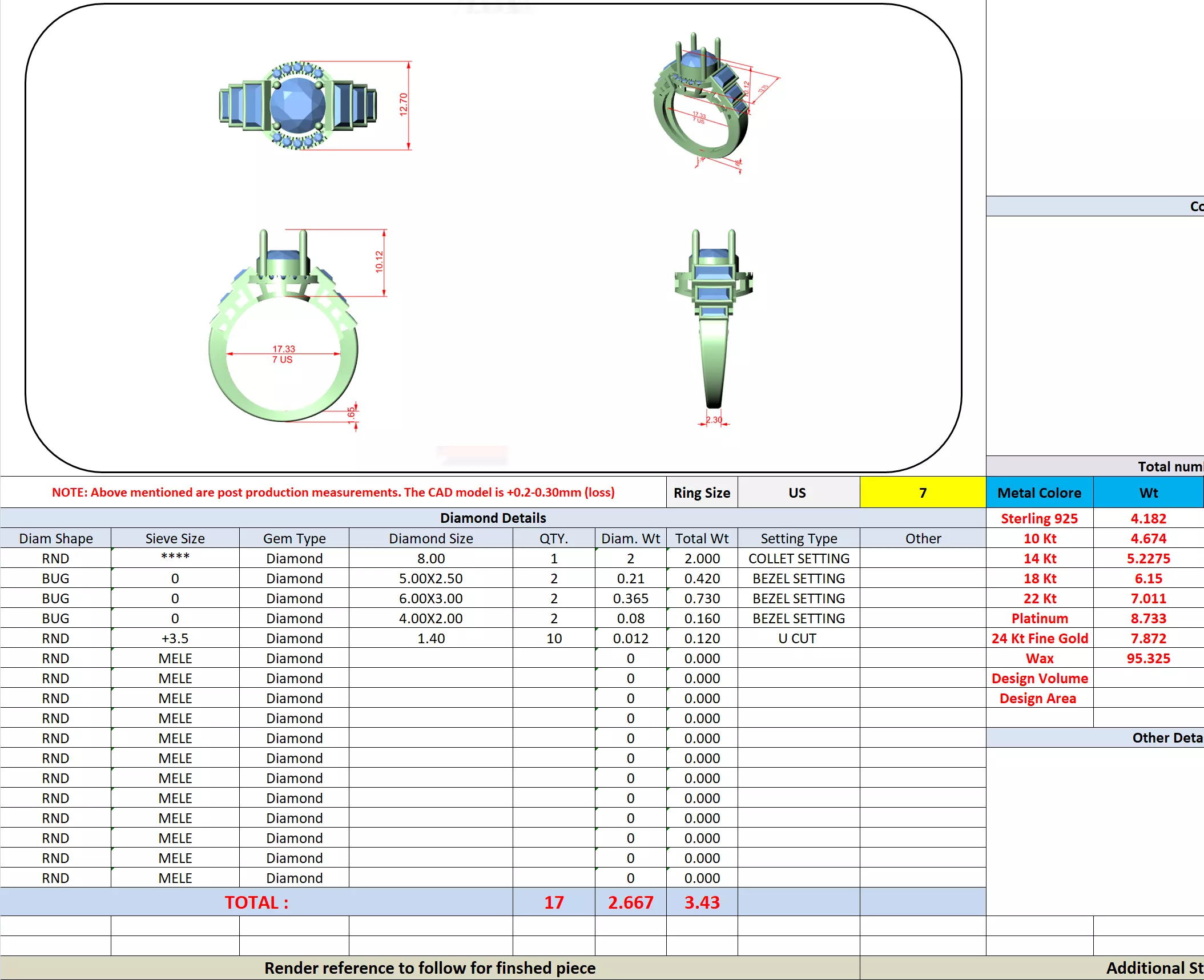Click the Sterling 925 metal row label
Viewport: 1204px width, 980px height.
pos(1039,518)
